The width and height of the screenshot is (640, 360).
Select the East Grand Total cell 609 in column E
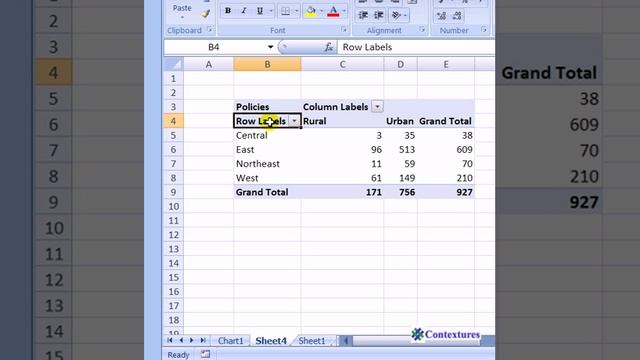(446, 149)
